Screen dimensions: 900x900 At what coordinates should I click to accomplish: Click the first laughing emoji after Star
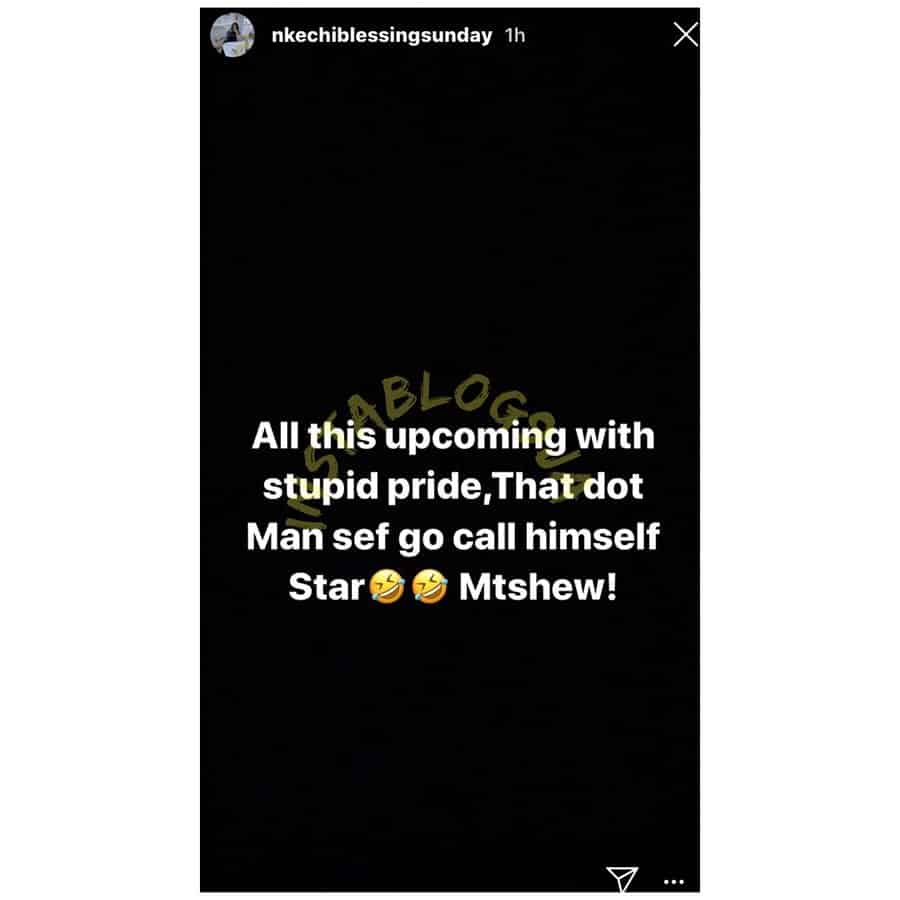(386, 587)
